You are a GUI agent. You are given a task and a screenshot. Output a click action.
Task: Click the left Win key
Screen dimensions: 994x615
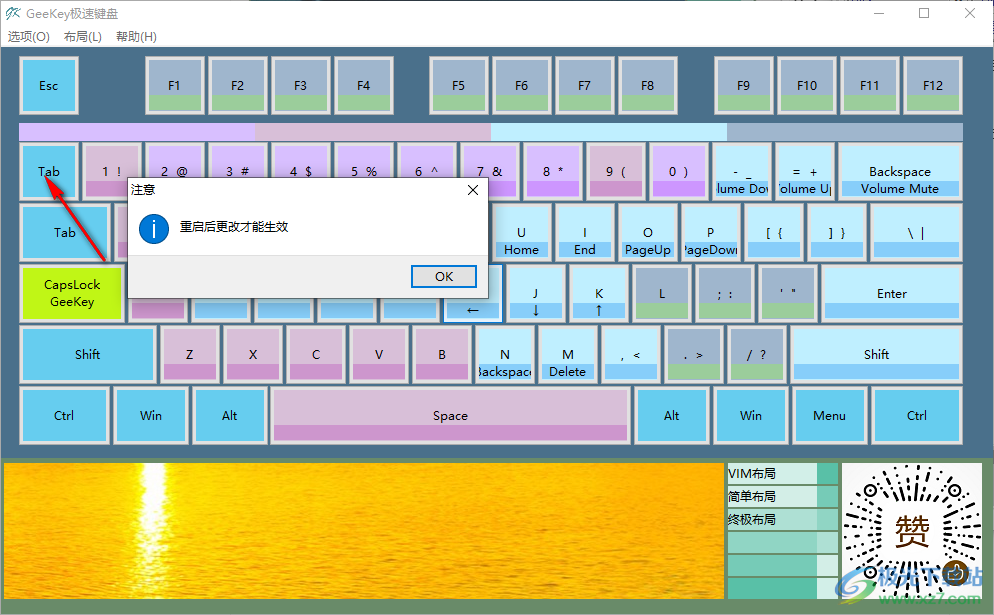151,415
